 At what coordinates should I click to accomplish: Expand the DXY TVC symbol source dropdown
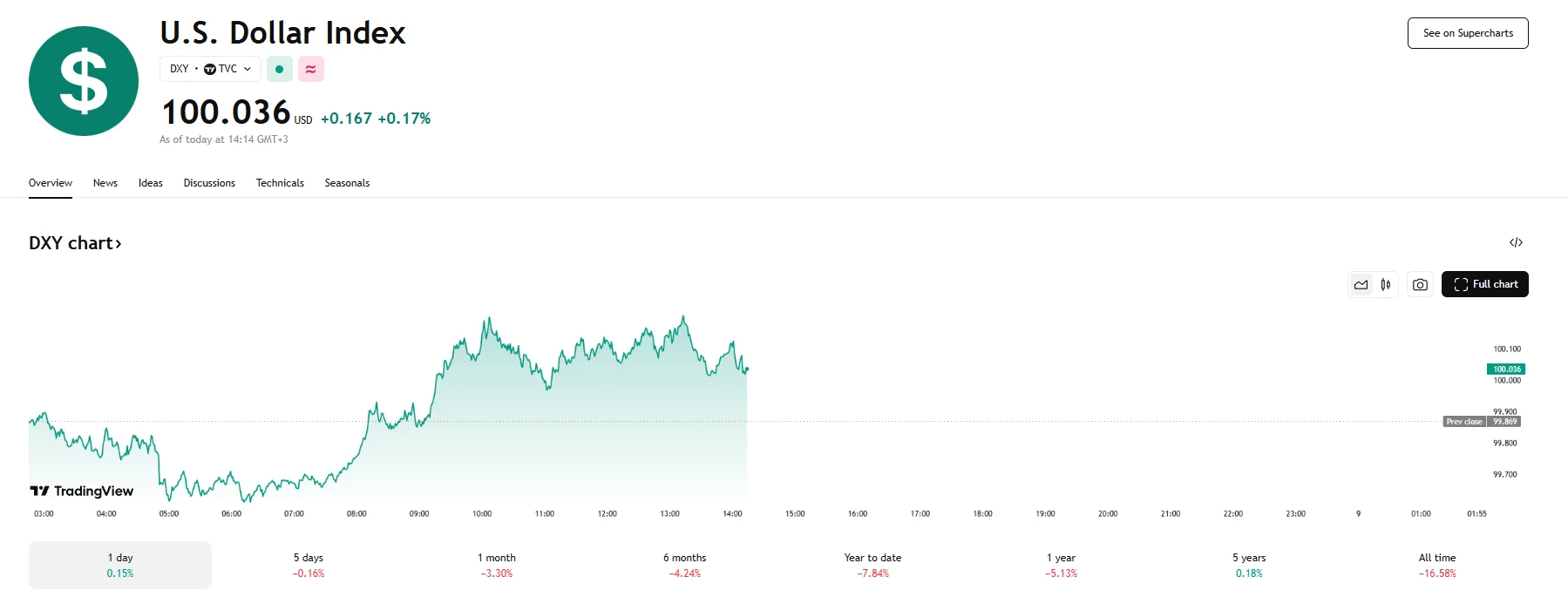pyautogui.click(x=210, y=69)
